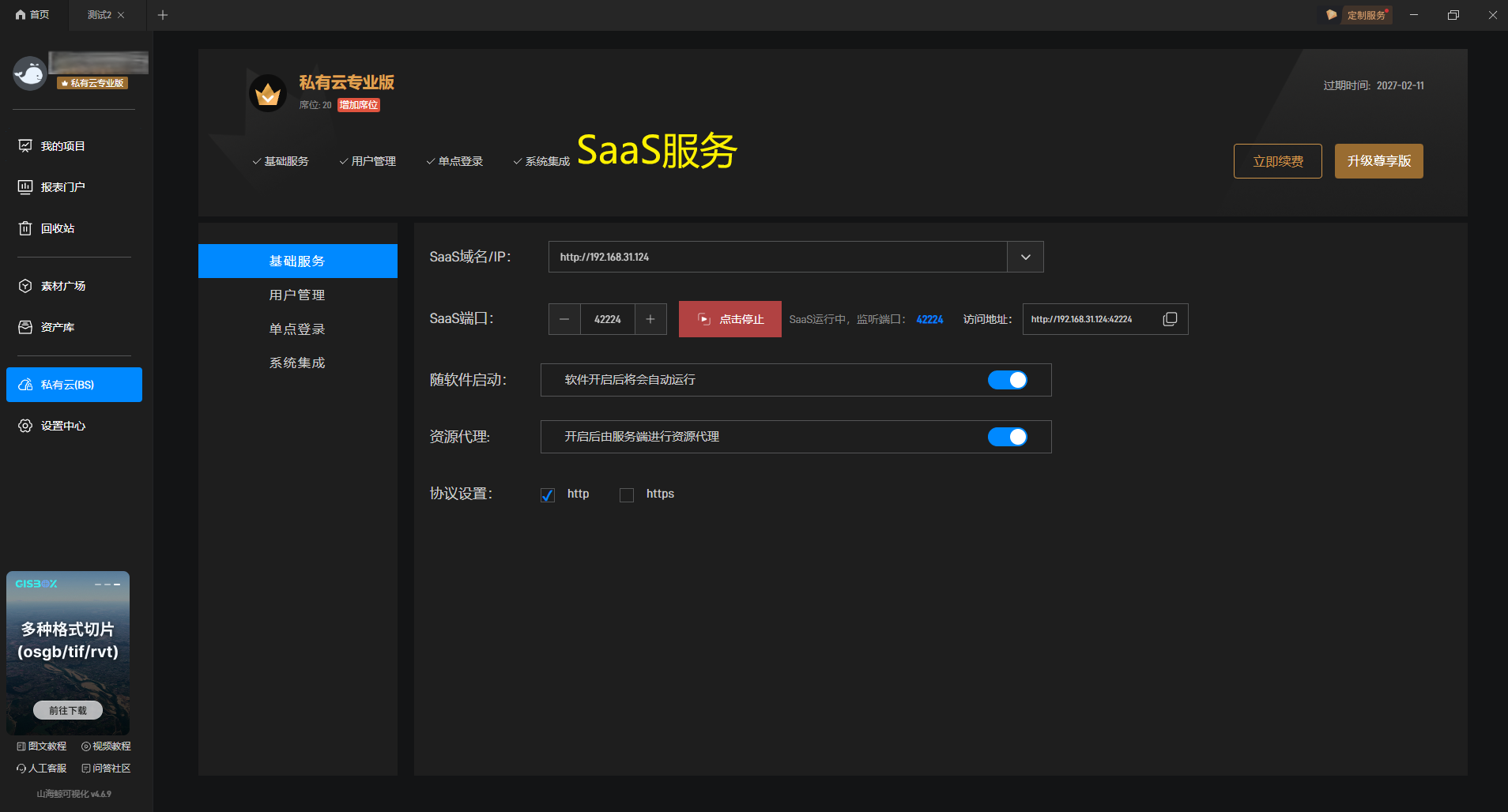Image resolution: width=1508 pixels, height=812 pixels.
Task: Open the 报表门户 panel
Action: tap(62, 186)
